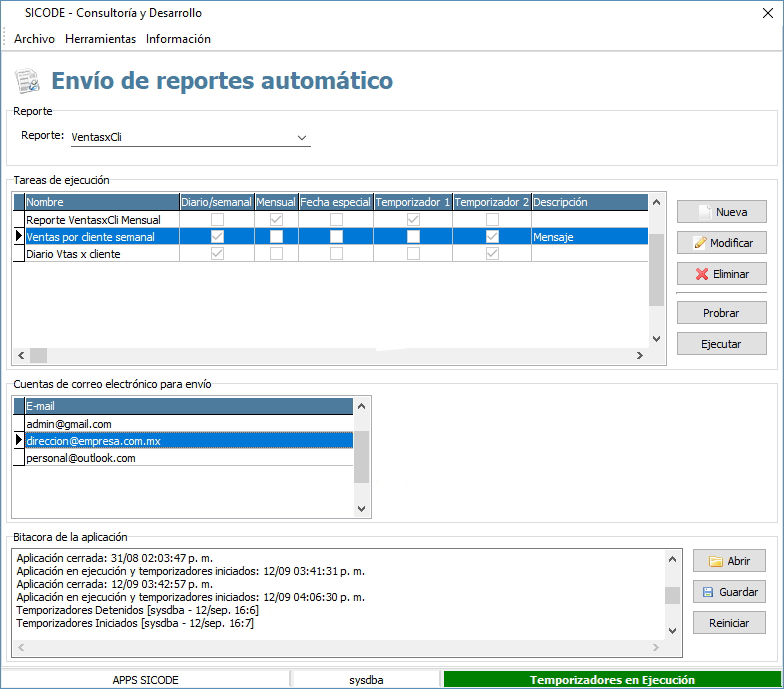This screenshot has width=784, height=689.
Task: Click down arrow of E-mail list scrollbar
Action: pos(362,508)
